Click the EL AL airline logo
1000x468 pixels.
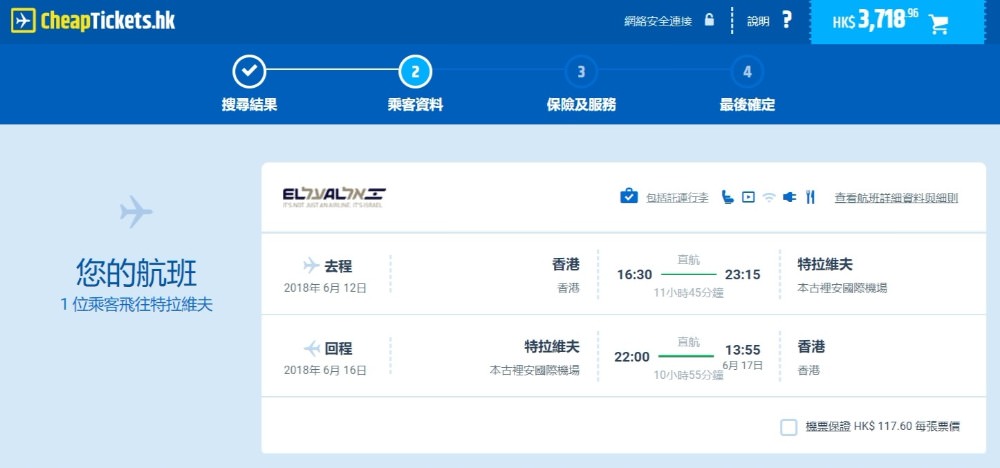pyautogui.click(x=334, y=196)
